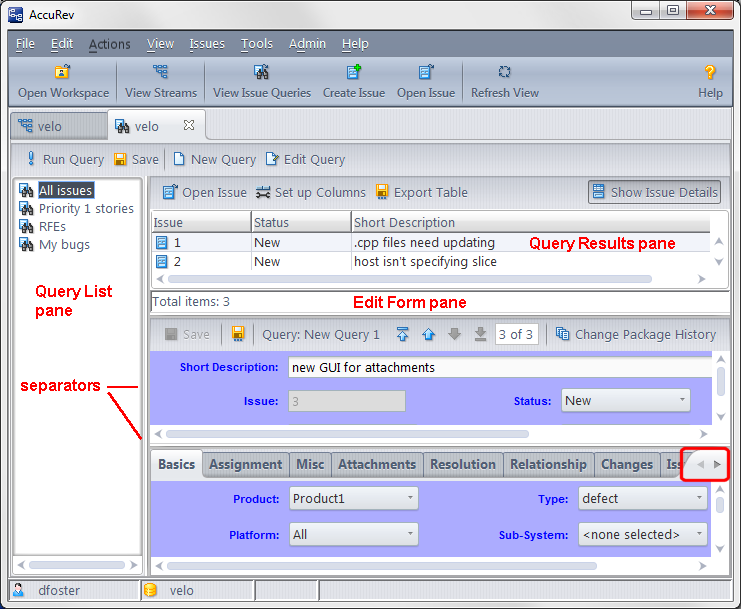This screenshot has height=609, width=741.
Task: Select Priority 1 stories query
Action: pyautogui.click(x=86, y=208)
